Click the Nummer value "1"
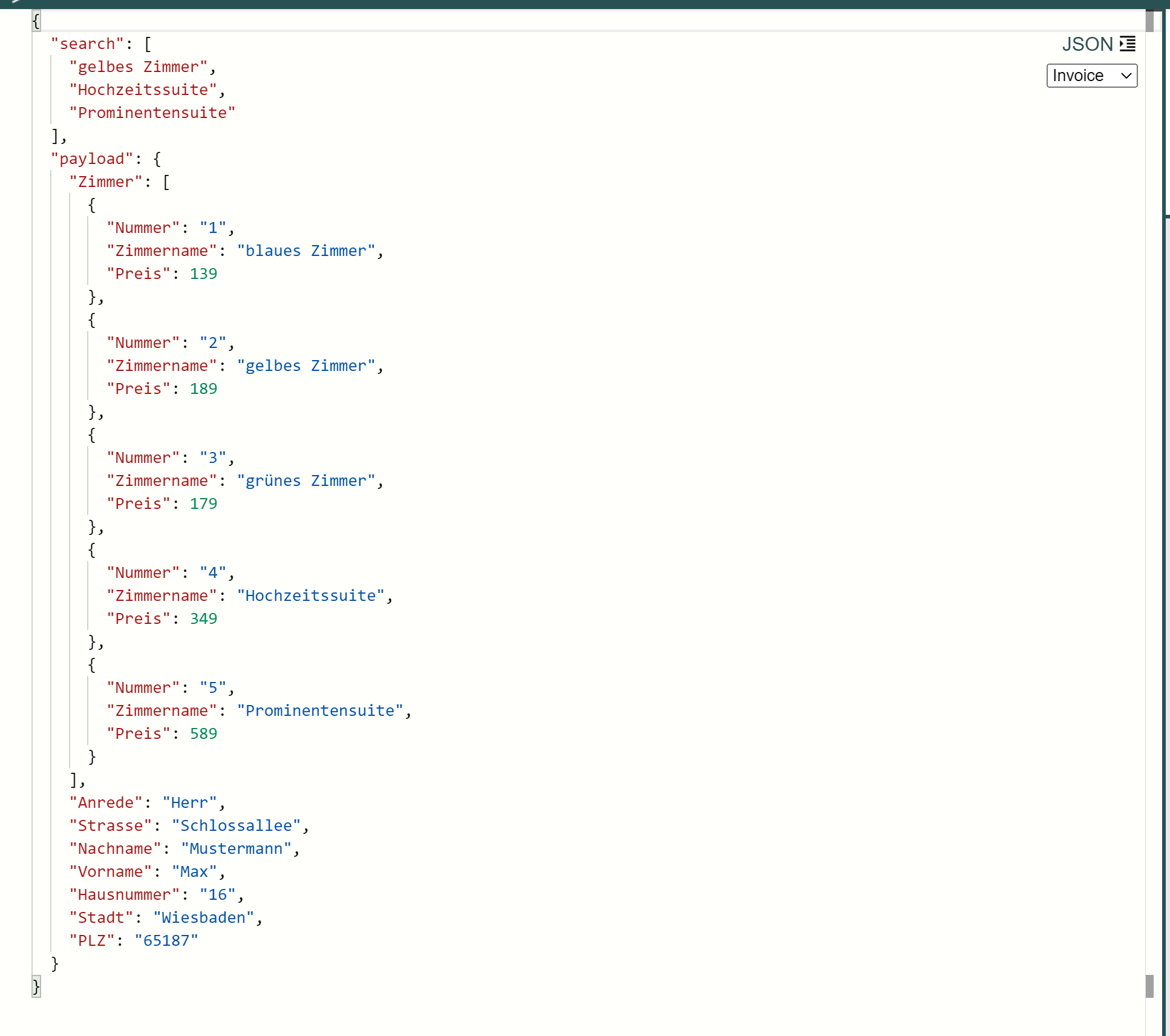1170x1036 pixels. pos(213,228)
